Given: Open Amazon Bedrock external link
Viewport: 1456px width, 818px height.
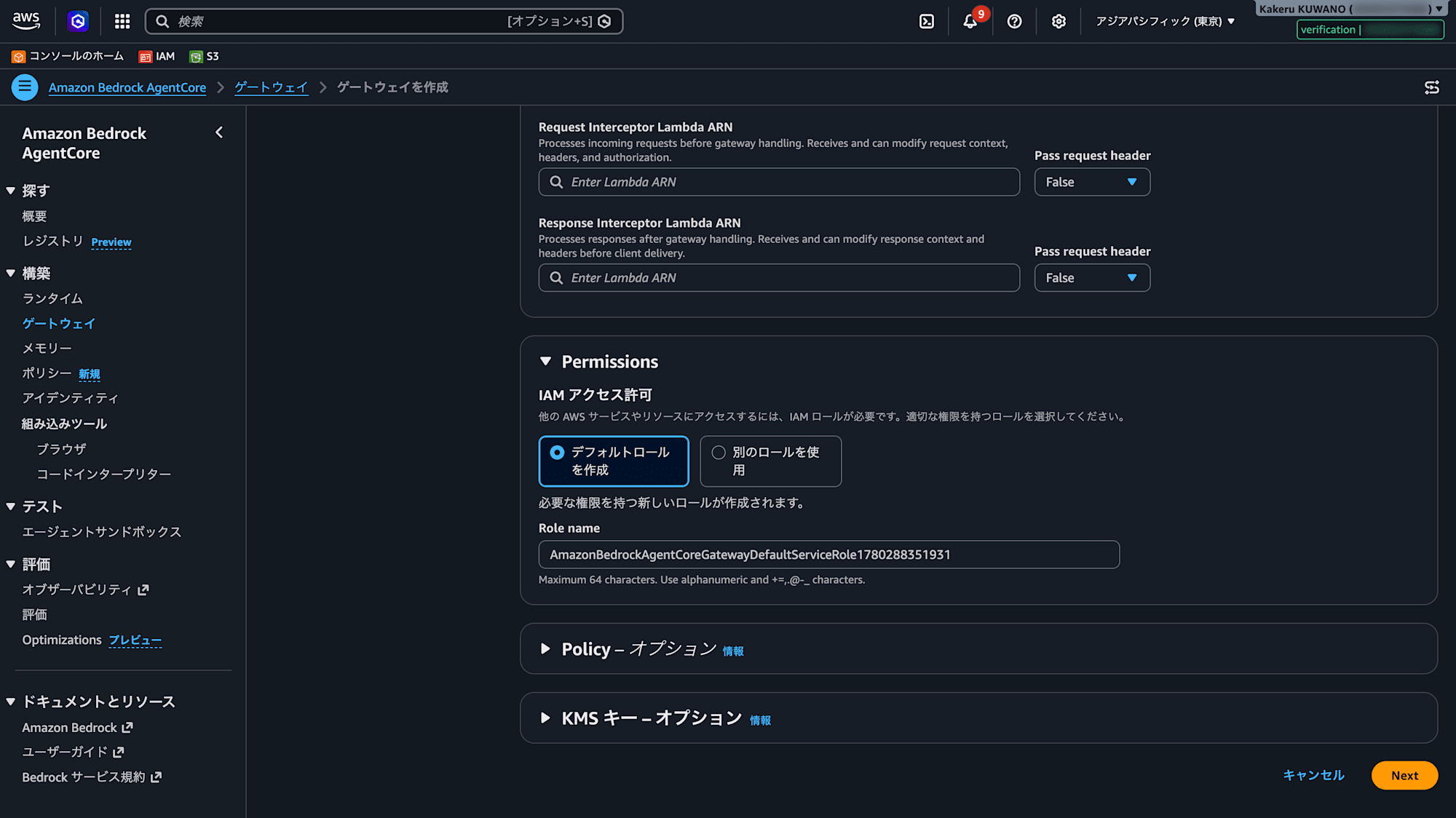Looking at the screenshot, I should click(x=77, y=728).
